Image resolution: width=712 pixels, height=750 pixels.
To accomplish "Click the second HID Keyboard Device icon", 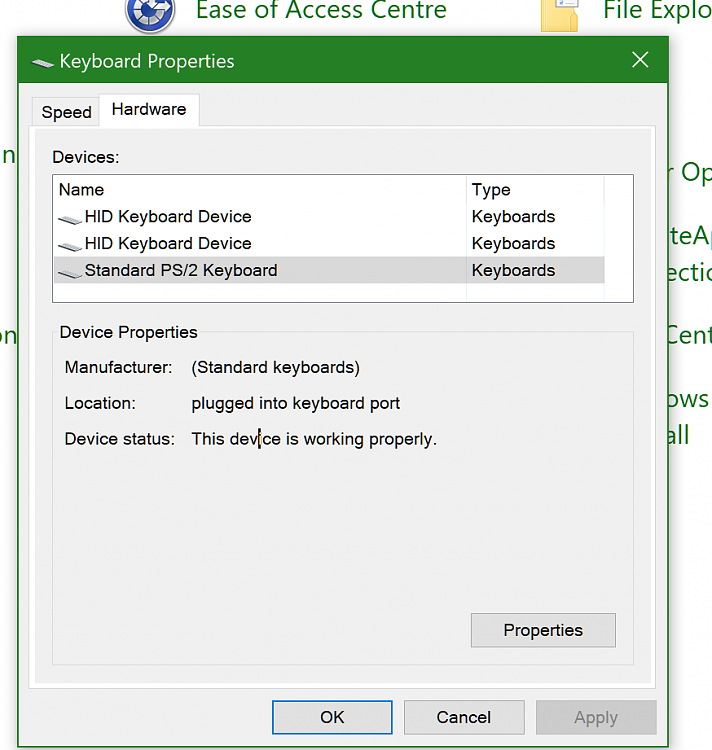I will 70,245.
